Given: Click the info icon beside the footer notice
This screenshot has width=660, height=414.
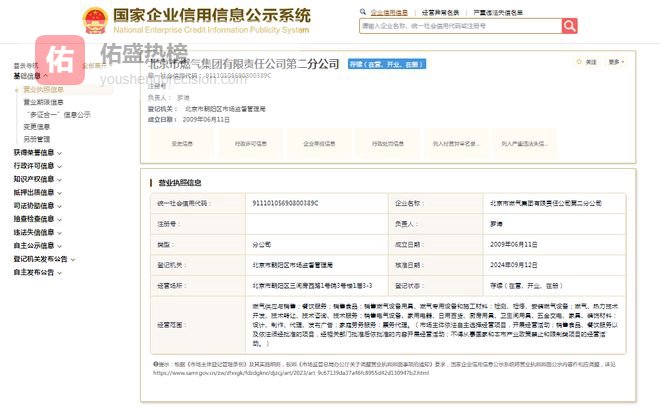Looking at the screenshot, I should pos(154,364).
